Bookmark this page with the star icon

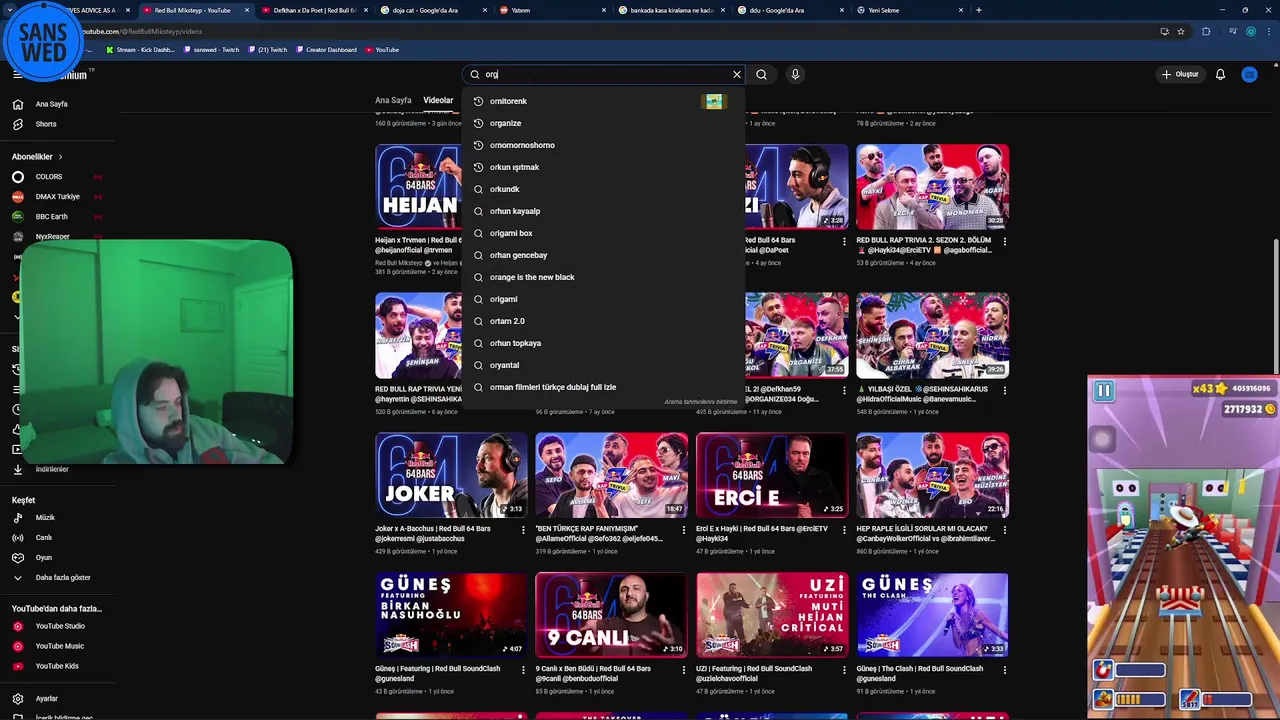click(x=1181, y=31)
